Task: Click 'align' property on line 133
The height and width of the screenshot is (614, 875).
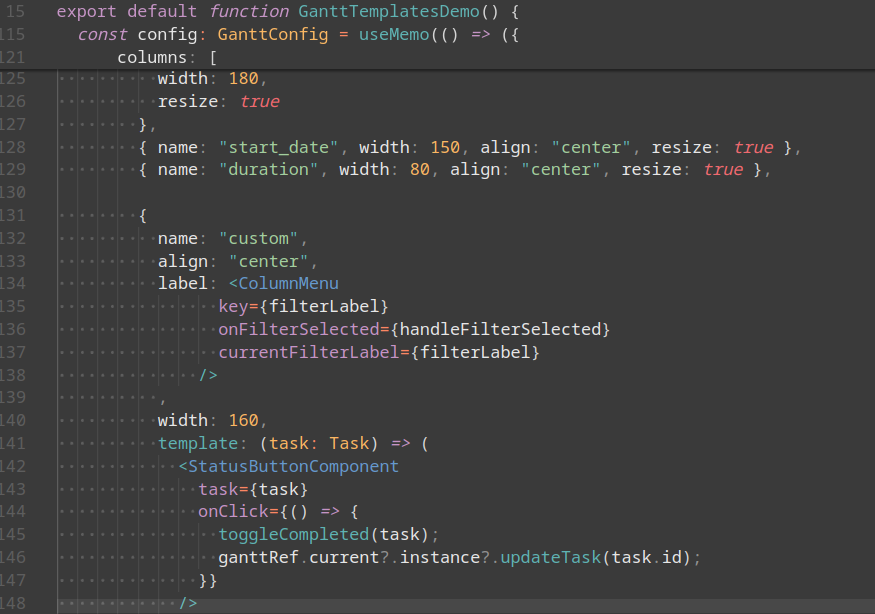Action: coord(183,261)
